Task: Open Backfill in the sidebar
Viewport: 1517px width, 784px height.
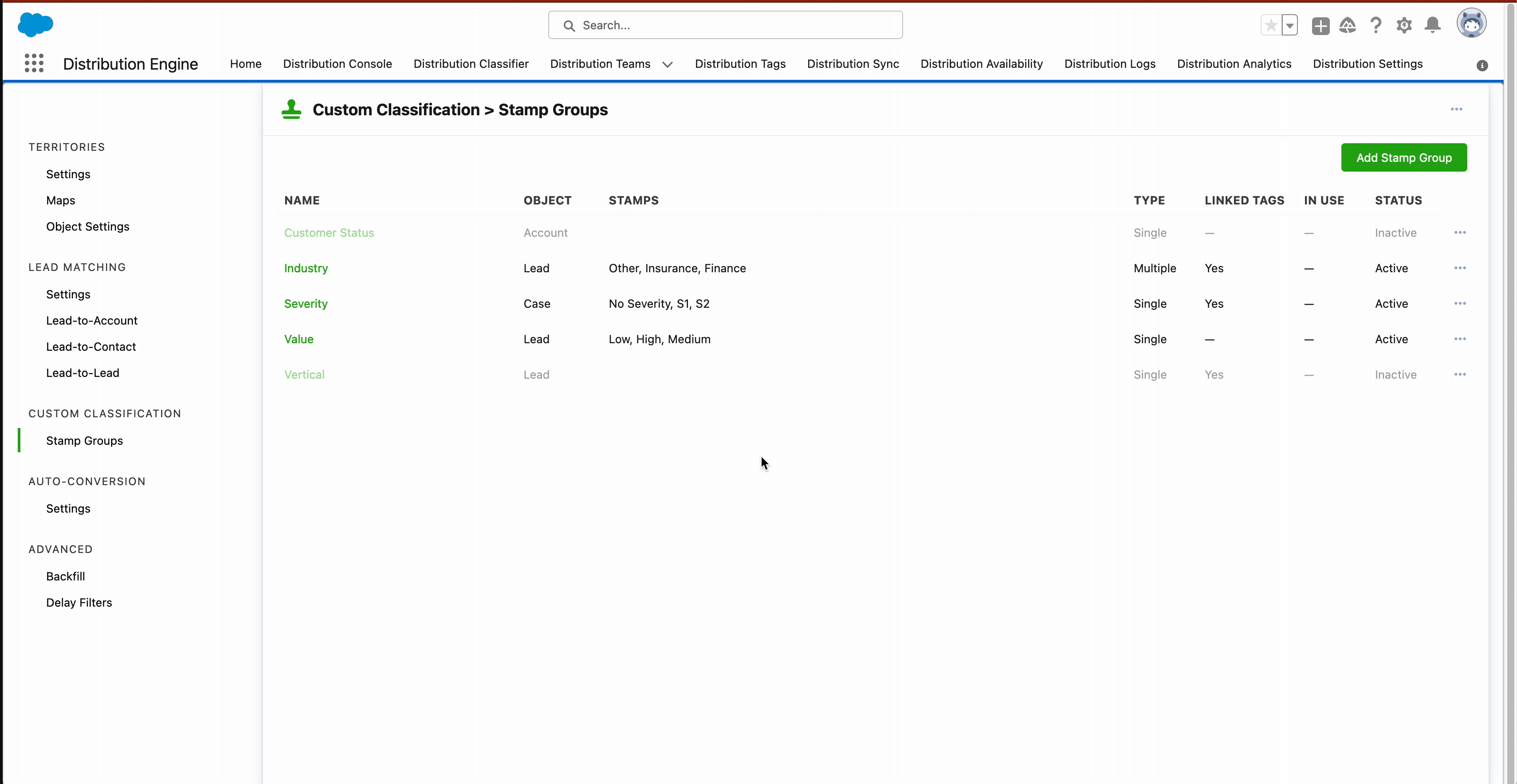Action: click(65, 576)
